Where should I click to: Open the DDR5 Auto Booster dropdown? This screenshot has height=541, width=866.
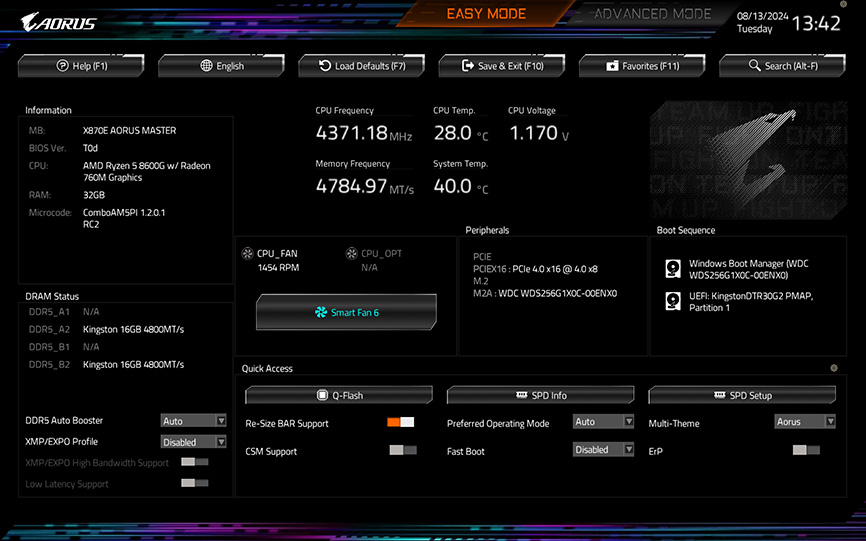pos(194,421)
